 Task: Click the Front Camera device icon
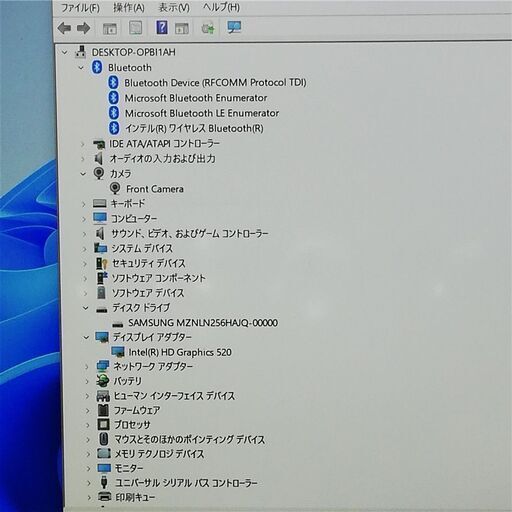115,189
